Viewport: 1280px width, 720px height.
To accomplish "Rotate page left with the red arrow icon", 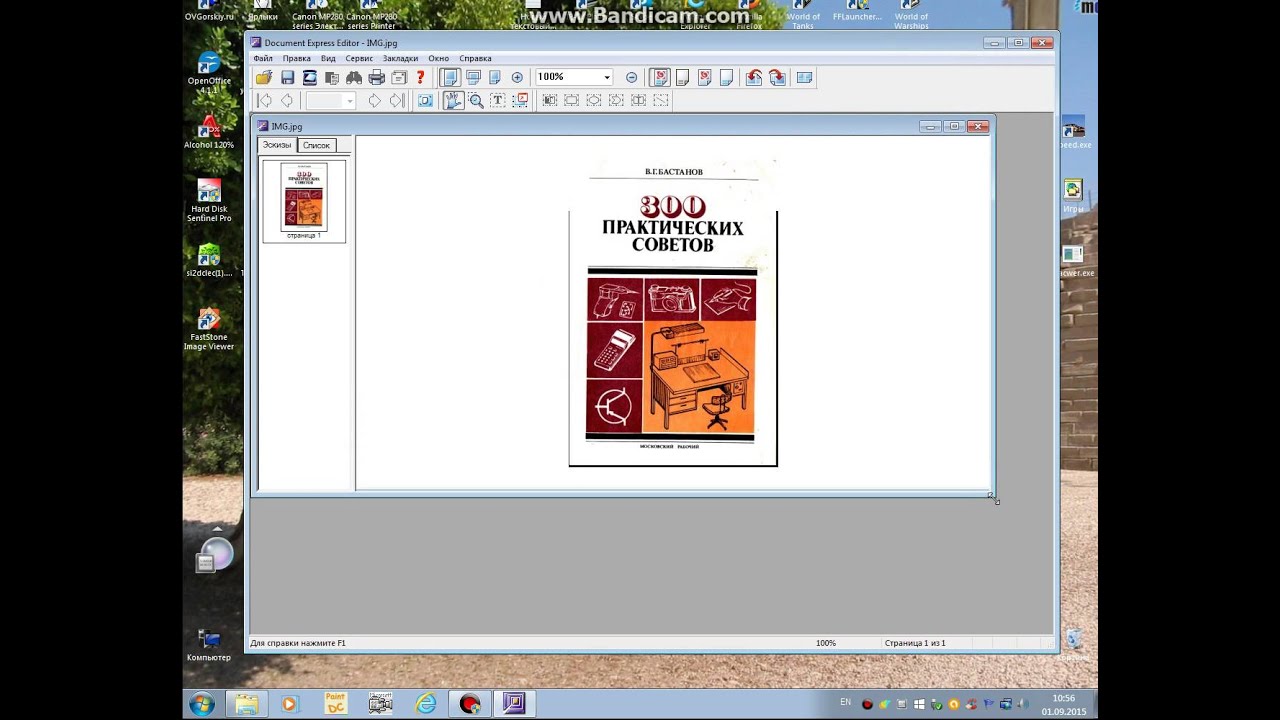I will (754, 77).
